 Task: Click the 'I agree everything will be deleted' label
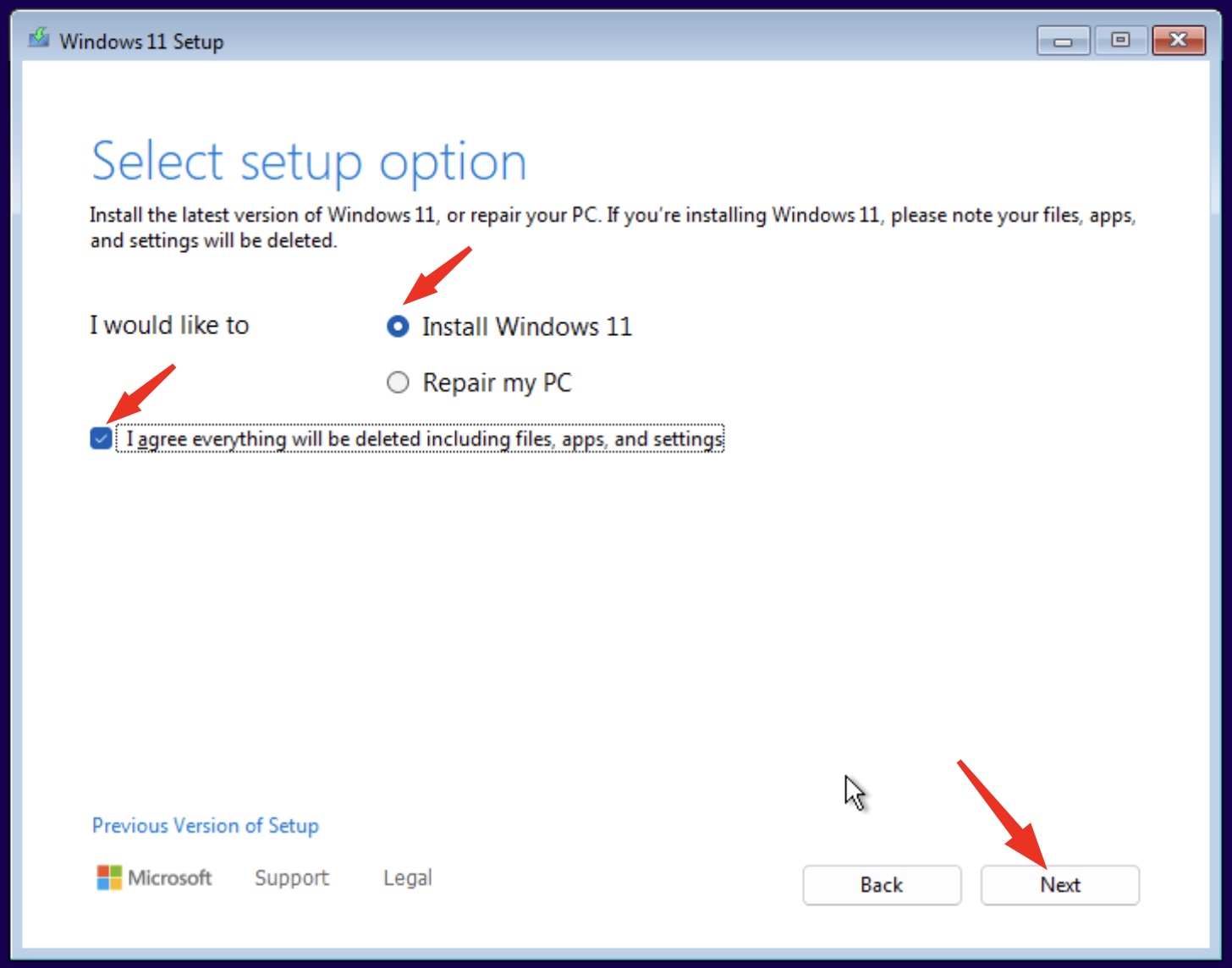tap(424, 439)
